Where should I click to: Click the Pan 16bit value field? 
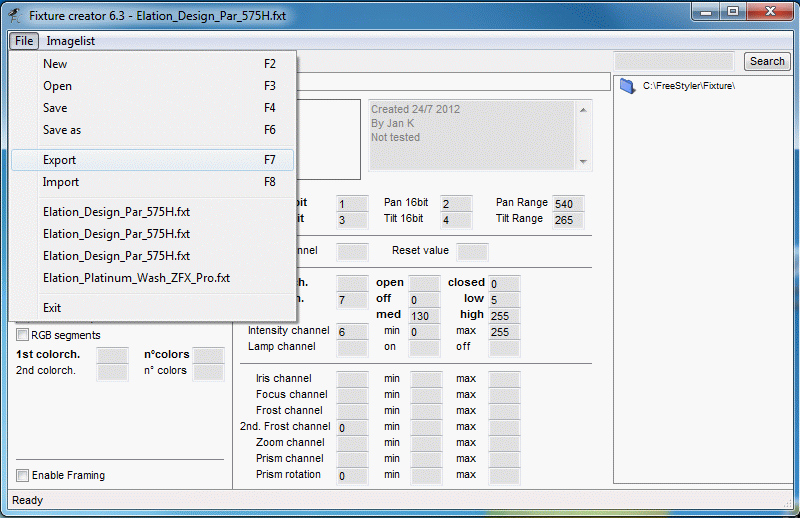tap(456, 204)
